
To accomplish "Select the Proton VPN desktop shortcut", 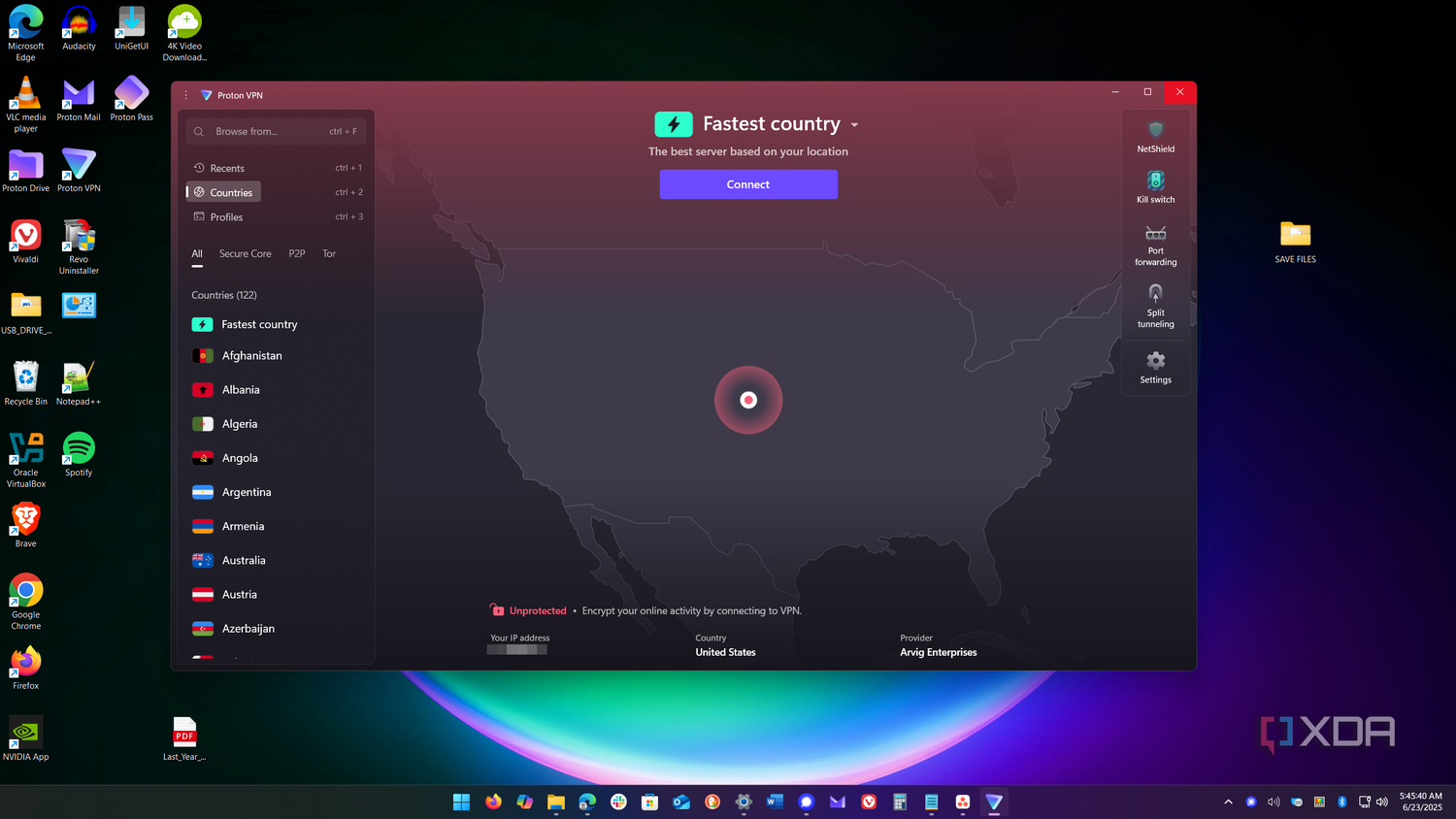I will pos(79,172).
